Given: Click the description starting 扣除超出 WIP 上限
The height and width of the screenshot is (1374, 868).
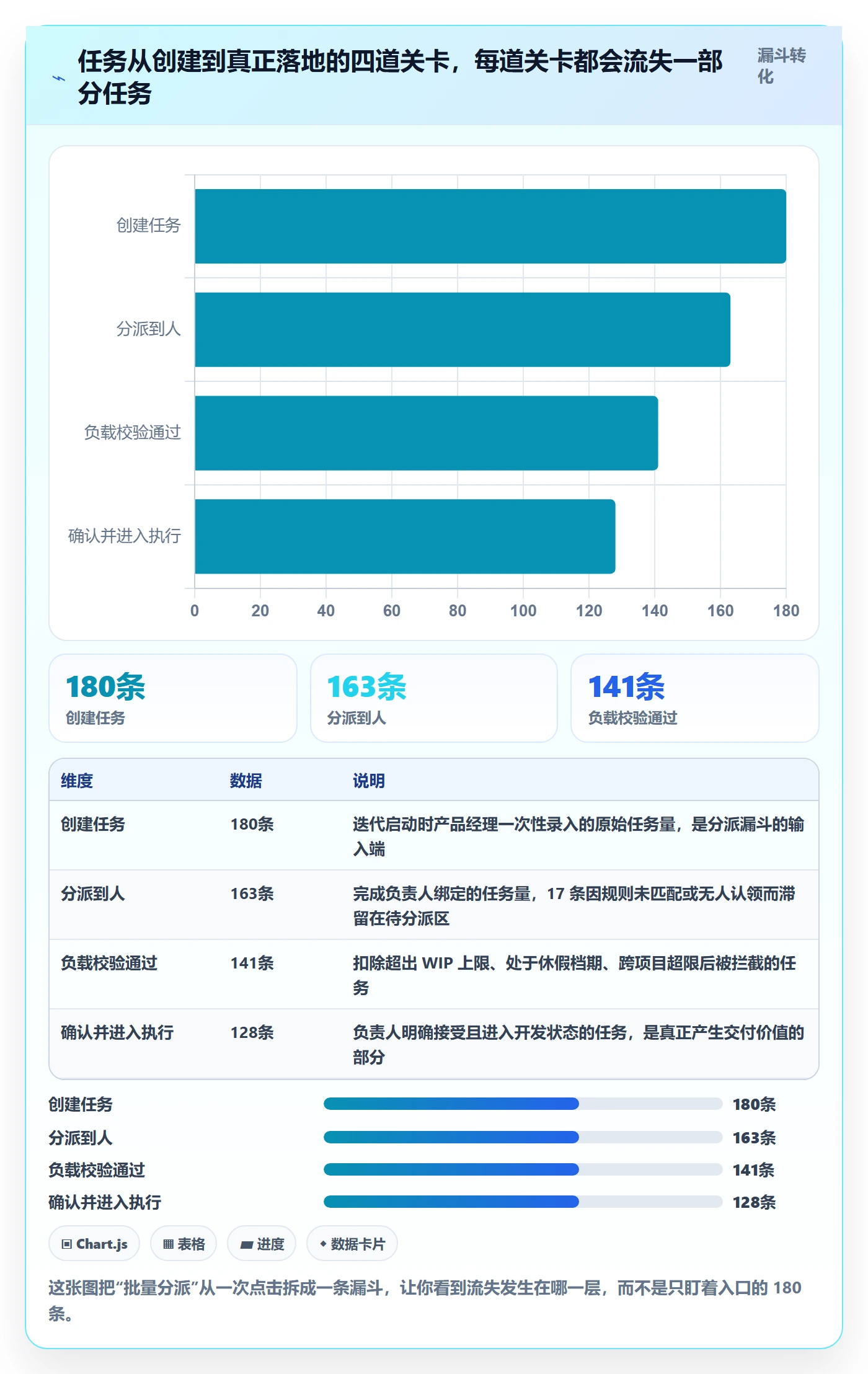Looking at the screenshot, I should coord(575,975).
